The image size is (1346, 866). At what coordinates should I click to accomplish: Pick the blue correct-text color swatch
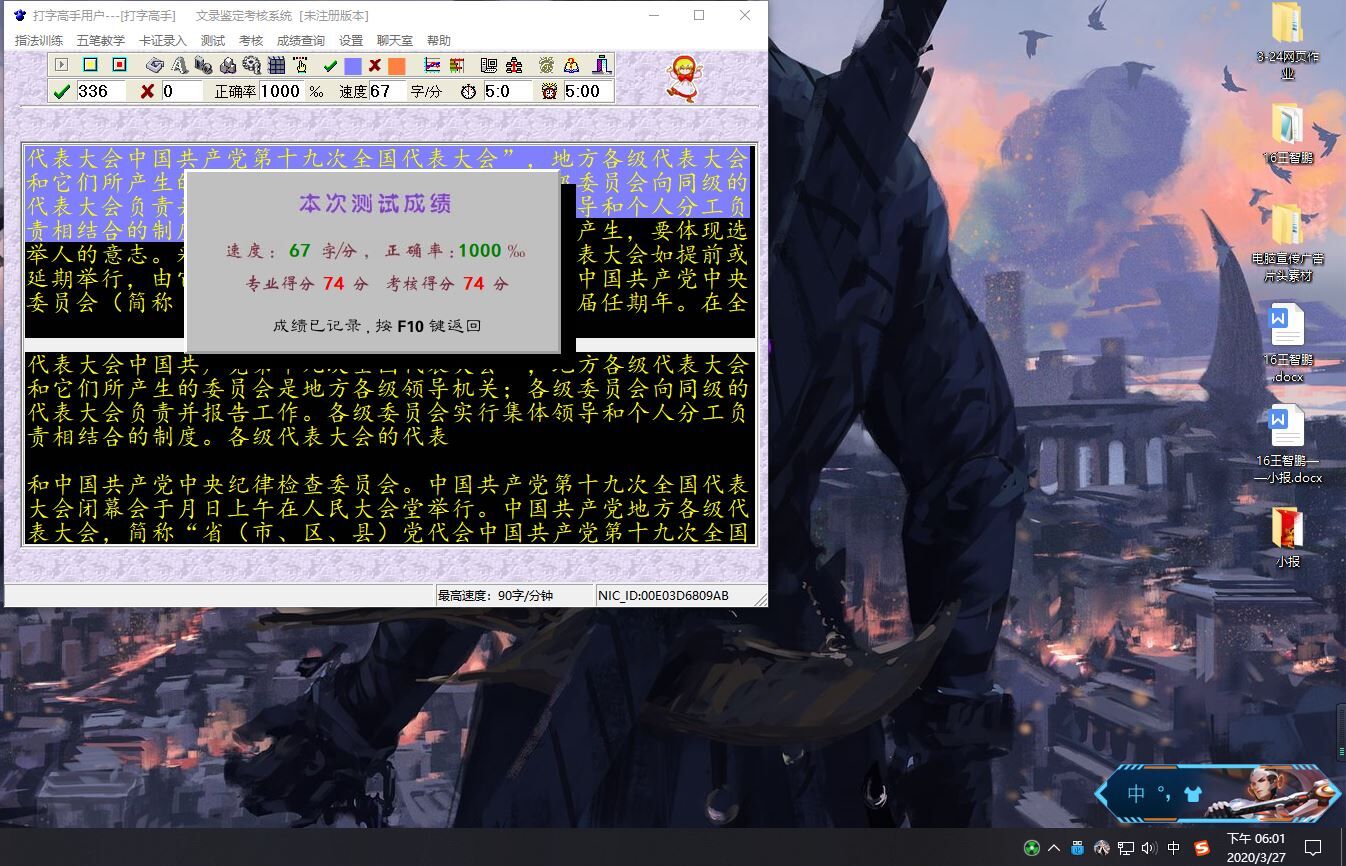(353, 66)
